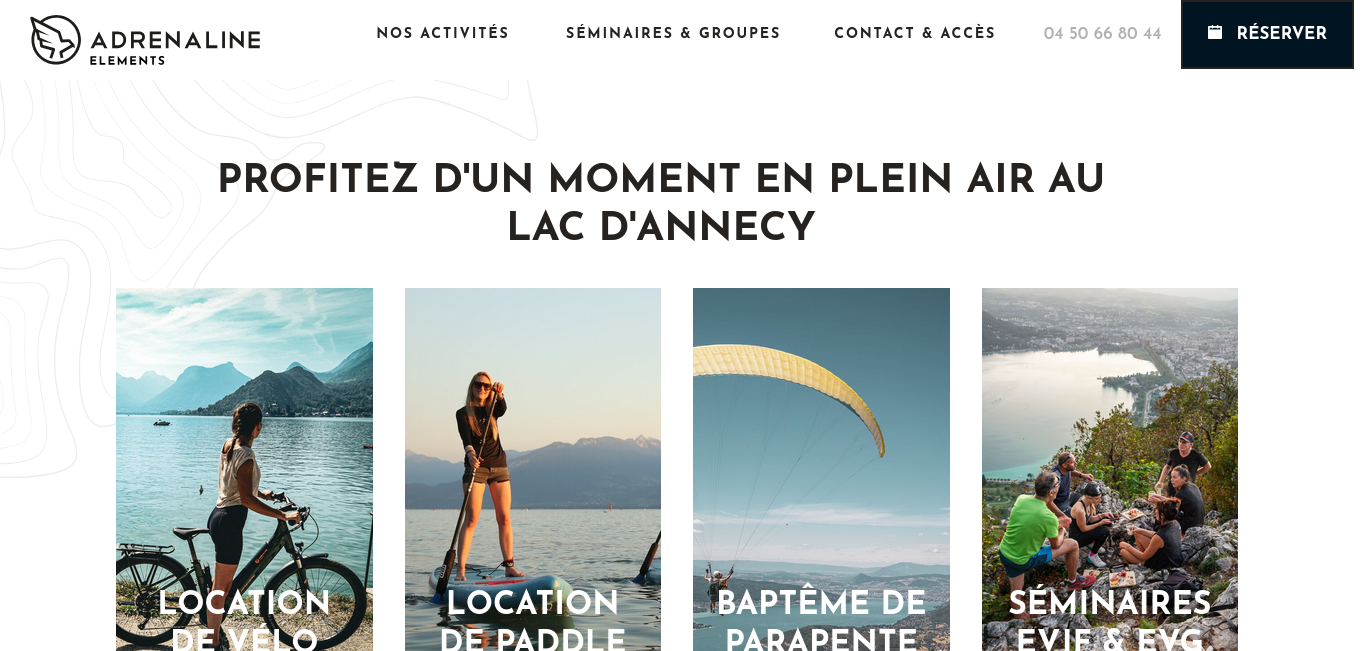Click the Réserver button label
The width and height of the screenshot is (1366, 651).
click(x=1281, y=33)
